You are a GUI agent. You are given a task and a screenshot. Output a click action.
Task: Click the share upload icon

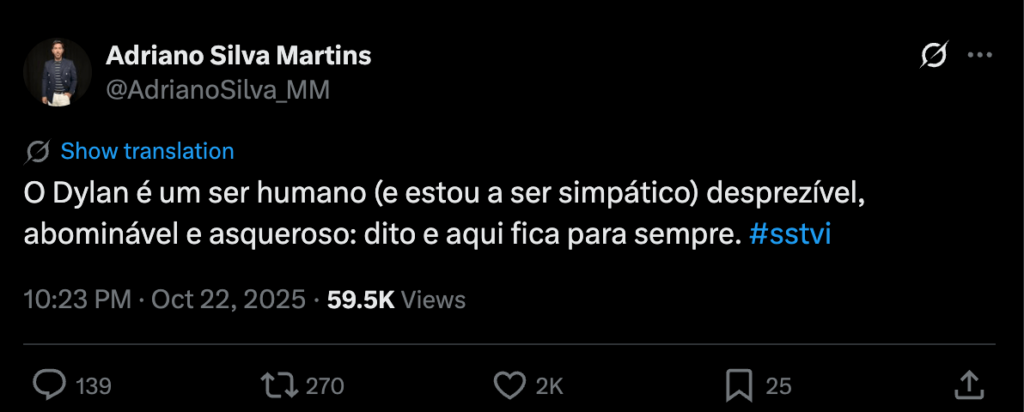[x=968, y=385]
